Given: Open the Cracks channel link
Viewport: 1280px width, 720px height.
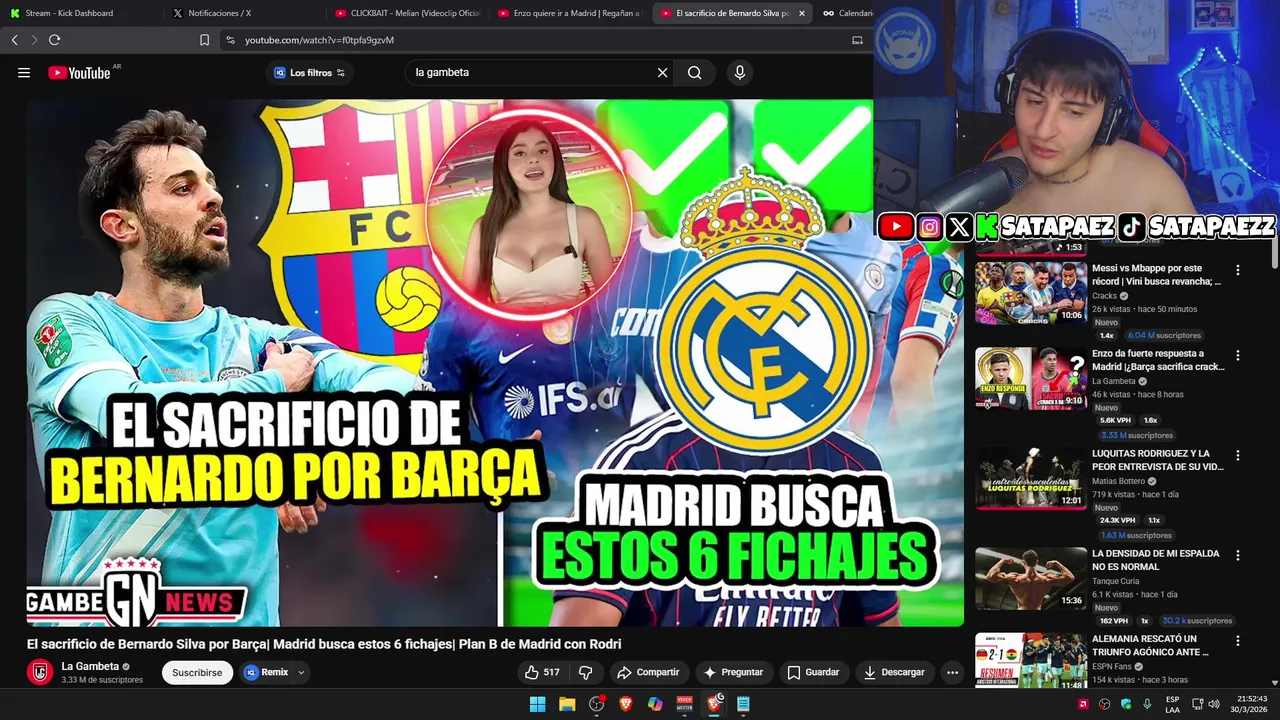Looking at the screenshot, I should [1104, 296].
